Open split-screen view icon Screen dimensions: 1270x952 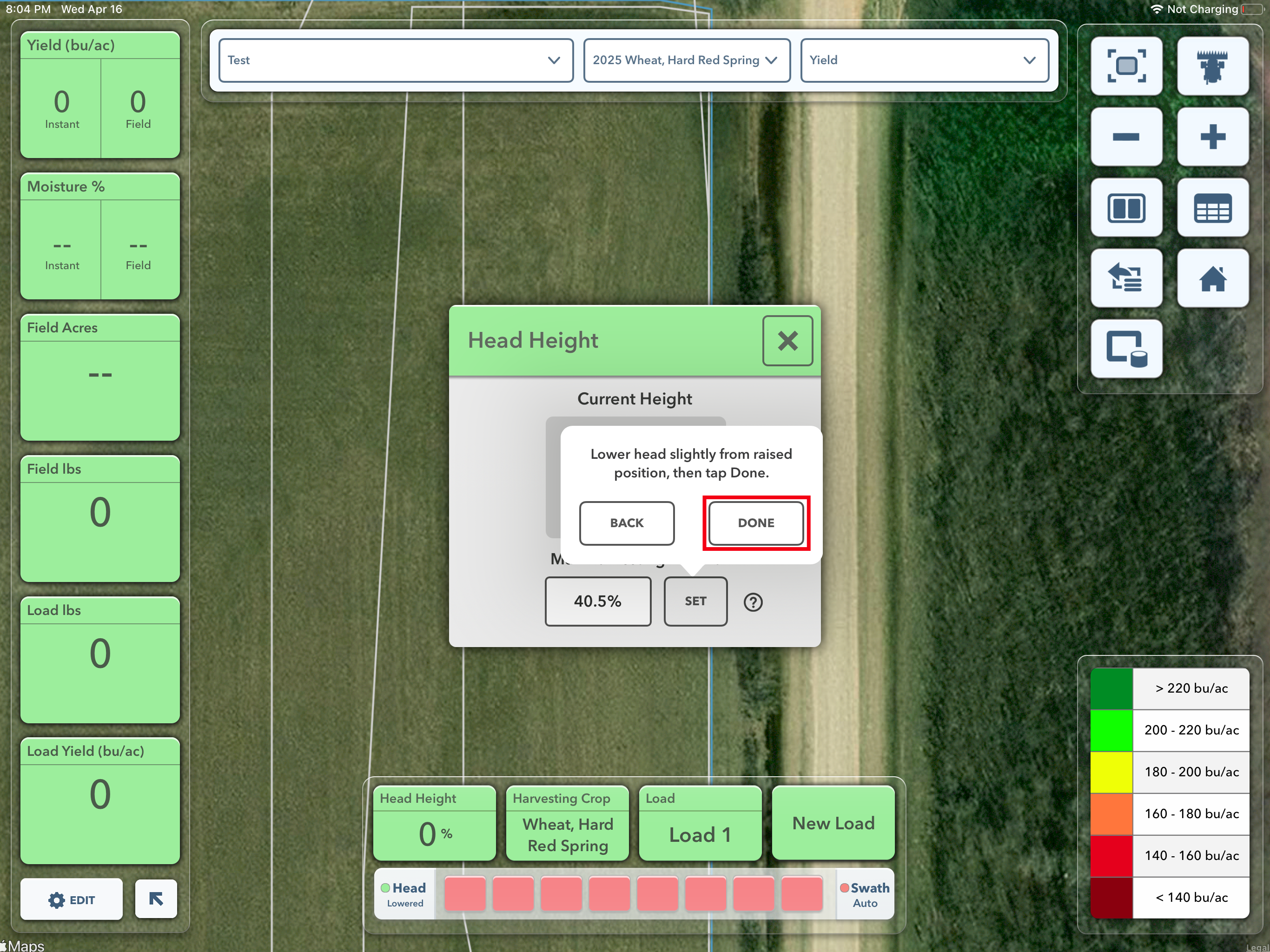1126,207
